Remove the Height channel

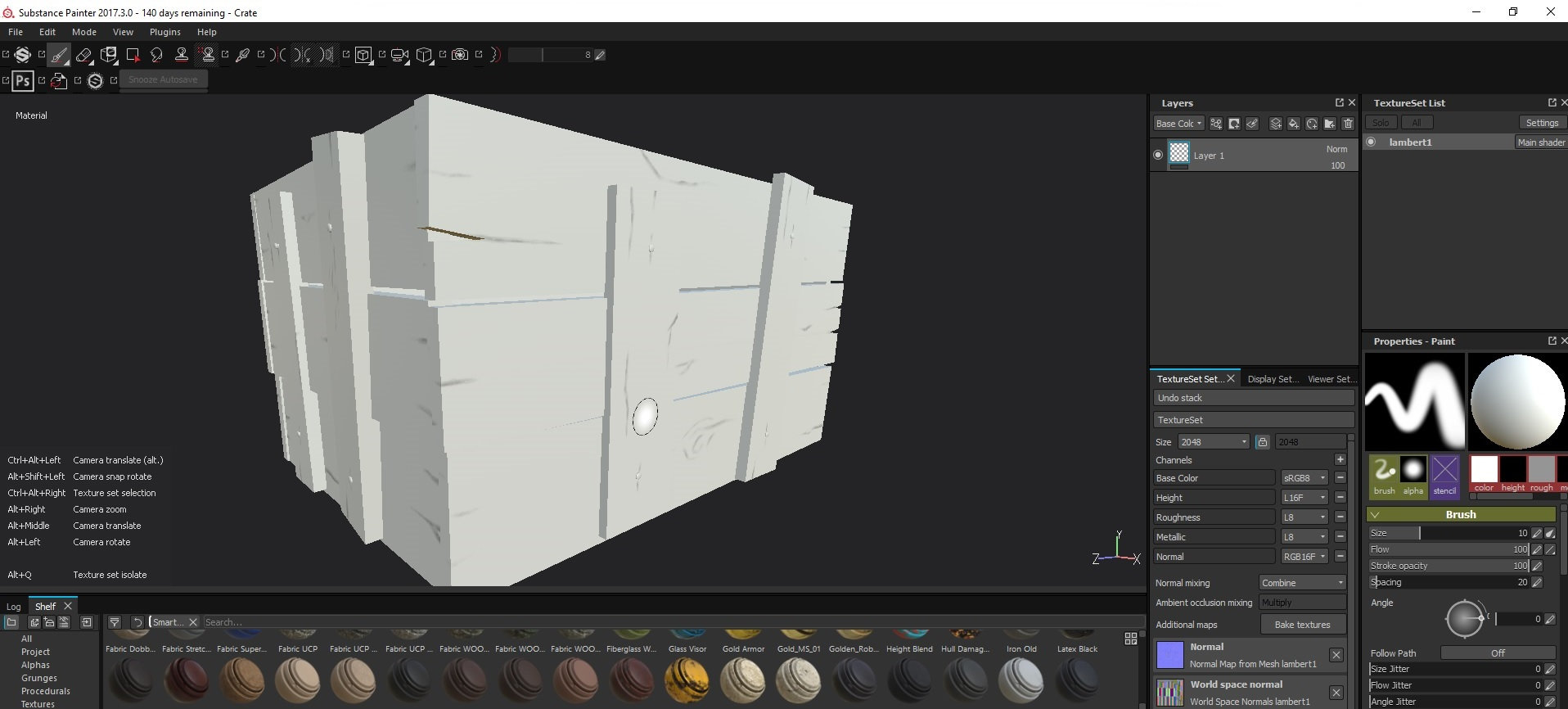1340,497
